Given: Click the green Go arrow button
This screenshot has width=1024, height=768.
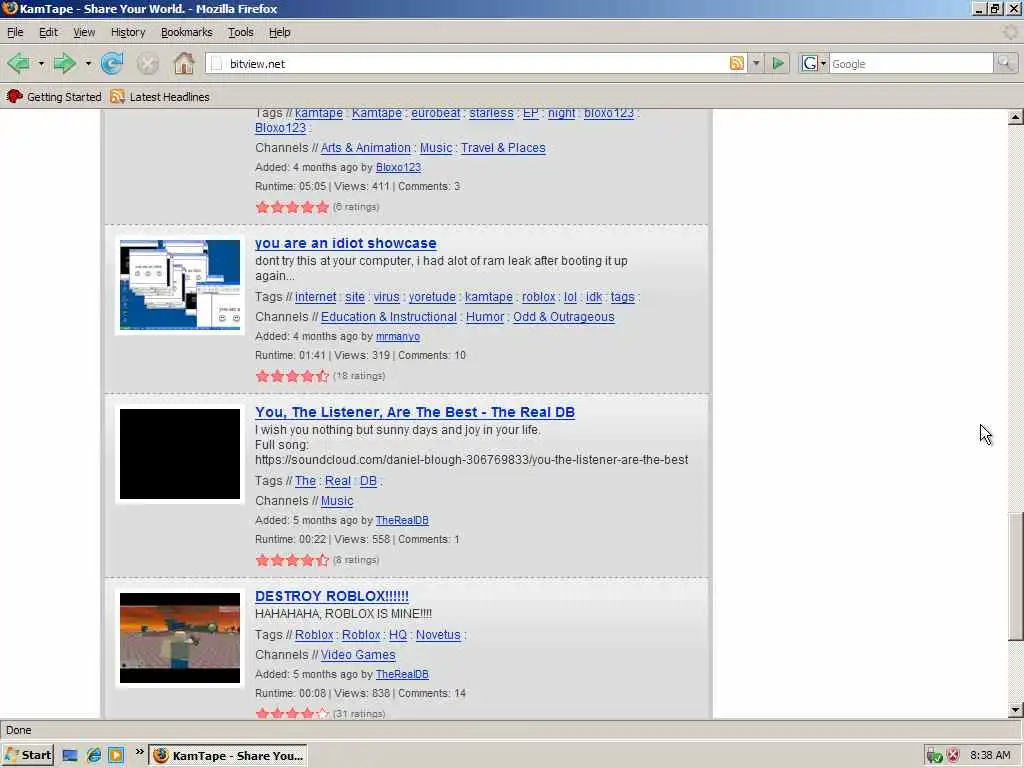Looking at the screenshot, I should click(x=778, y=63).
